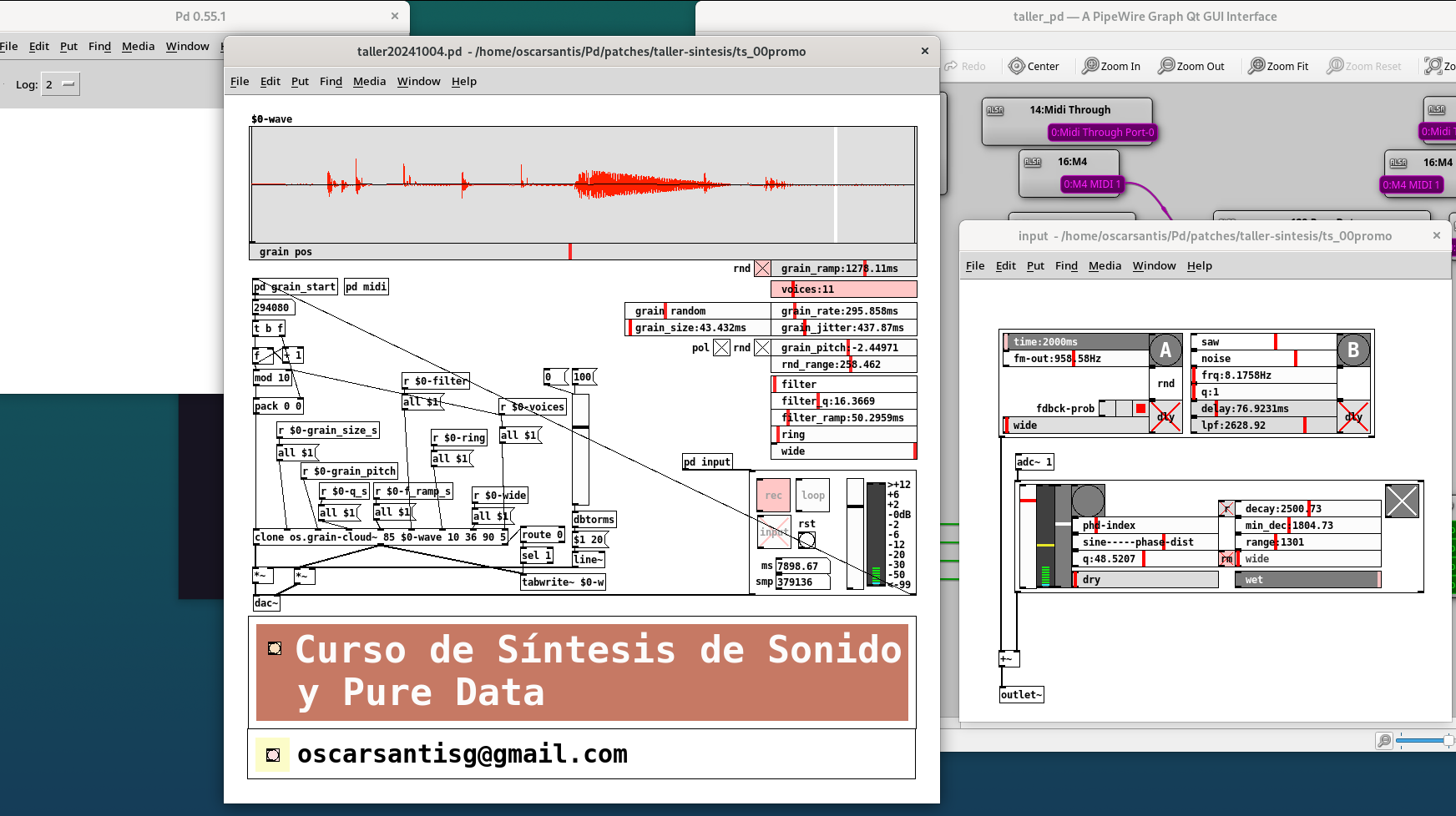Viewport: 1456px width, 816px height.
Task: Toggle the rnd checkbox beside grain_ramp
Action: click(762, 269)
